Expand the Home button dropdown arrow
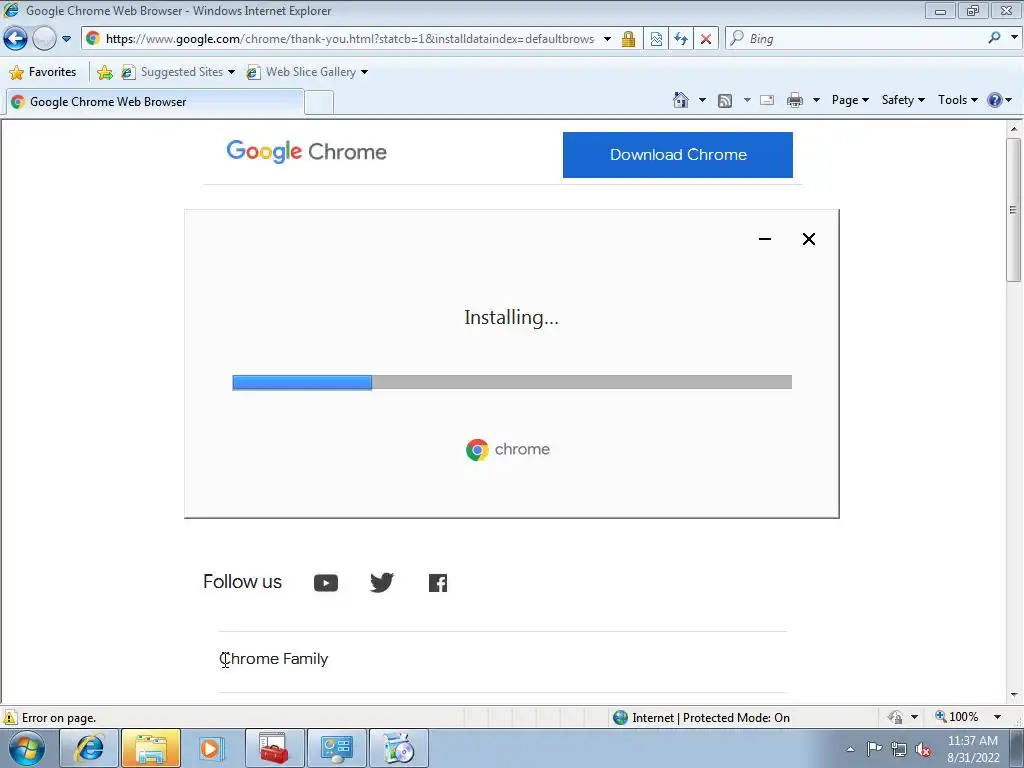This screenshot has height=768, width=1024. click(702, 100)
